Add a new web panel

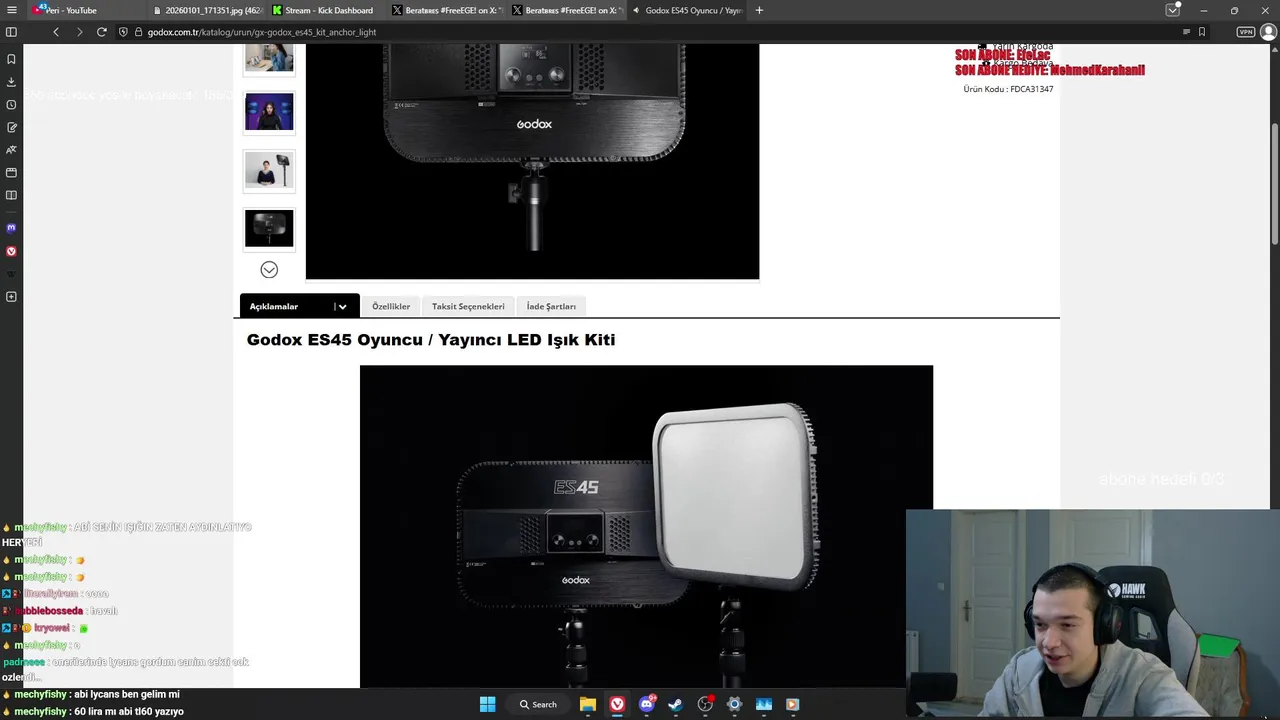pyautogui.click(x=11, y=297)
